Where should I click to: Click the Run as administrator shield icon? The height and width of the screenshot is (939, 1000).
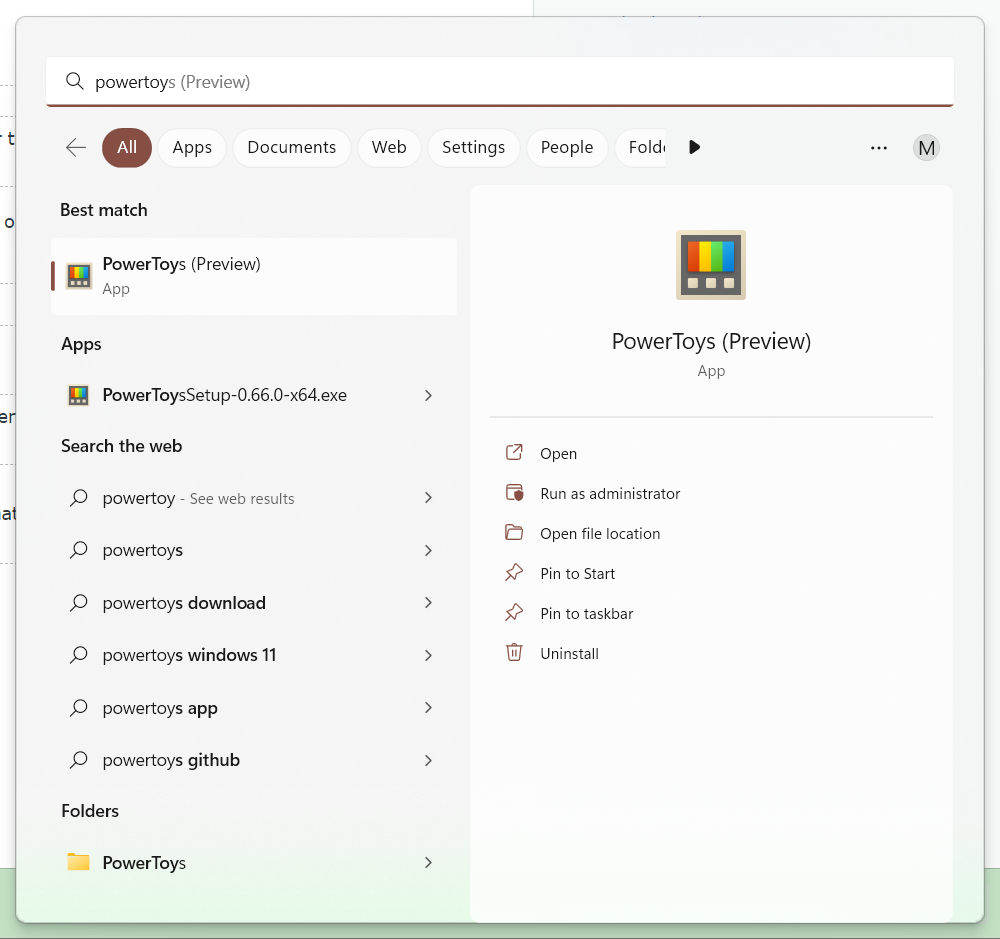click(x=514, y=493)
